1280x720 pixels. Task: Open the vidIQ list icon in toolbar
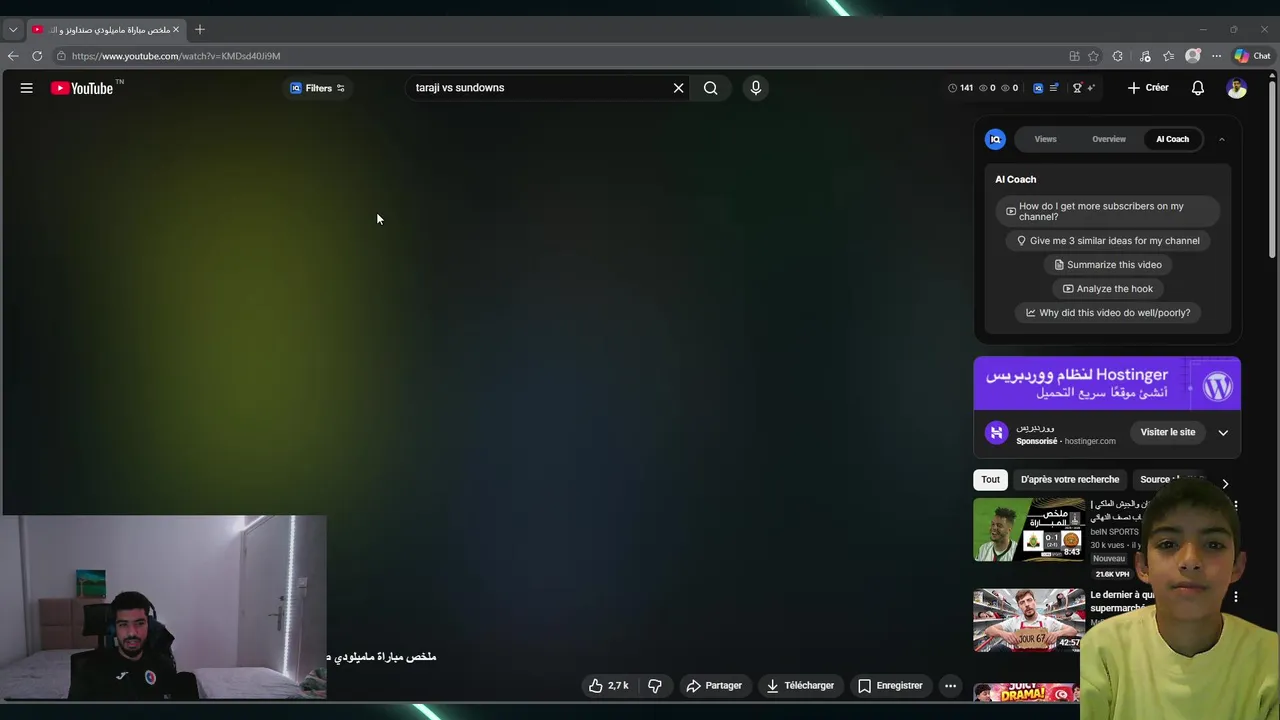[1053, 88]
